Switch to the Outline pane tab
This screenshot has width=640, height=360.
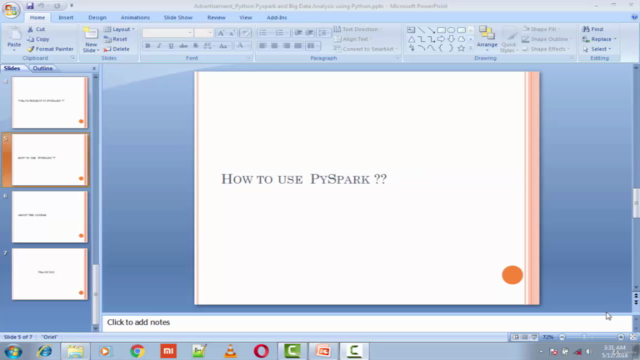42,68
